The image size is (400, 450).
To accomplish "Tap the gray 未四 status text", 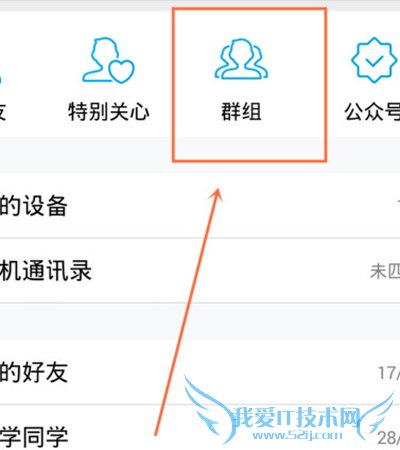I will (385, 271).
